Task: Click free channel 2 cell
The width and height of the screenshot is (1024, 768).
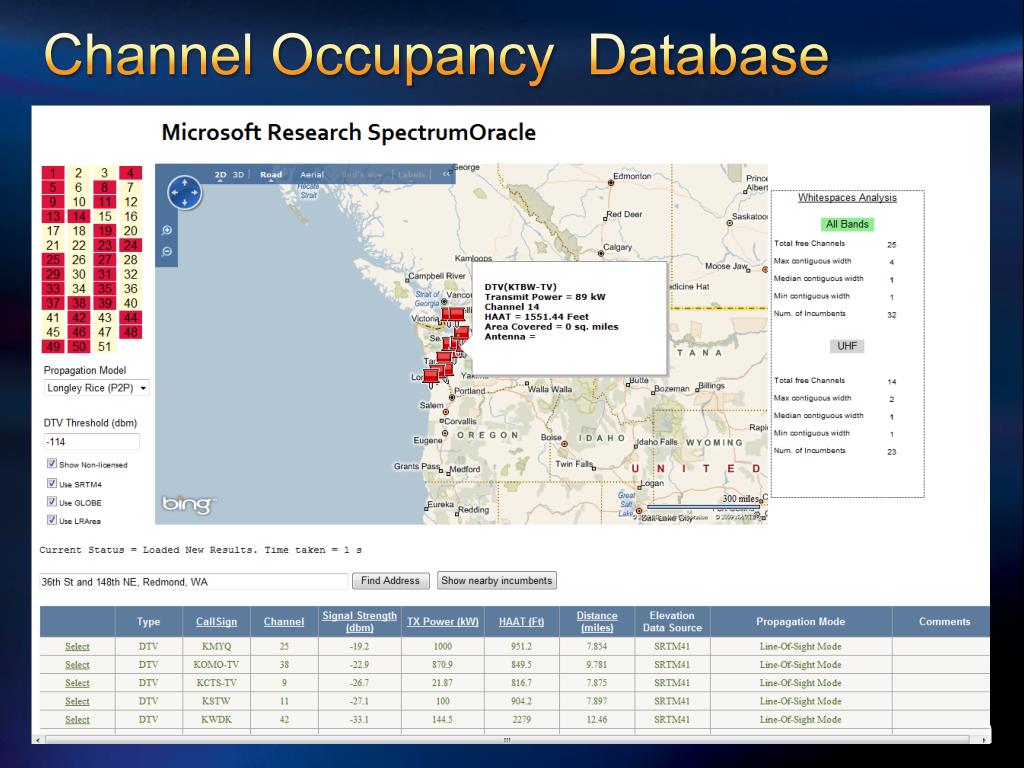Action: [x=78, y=173]
